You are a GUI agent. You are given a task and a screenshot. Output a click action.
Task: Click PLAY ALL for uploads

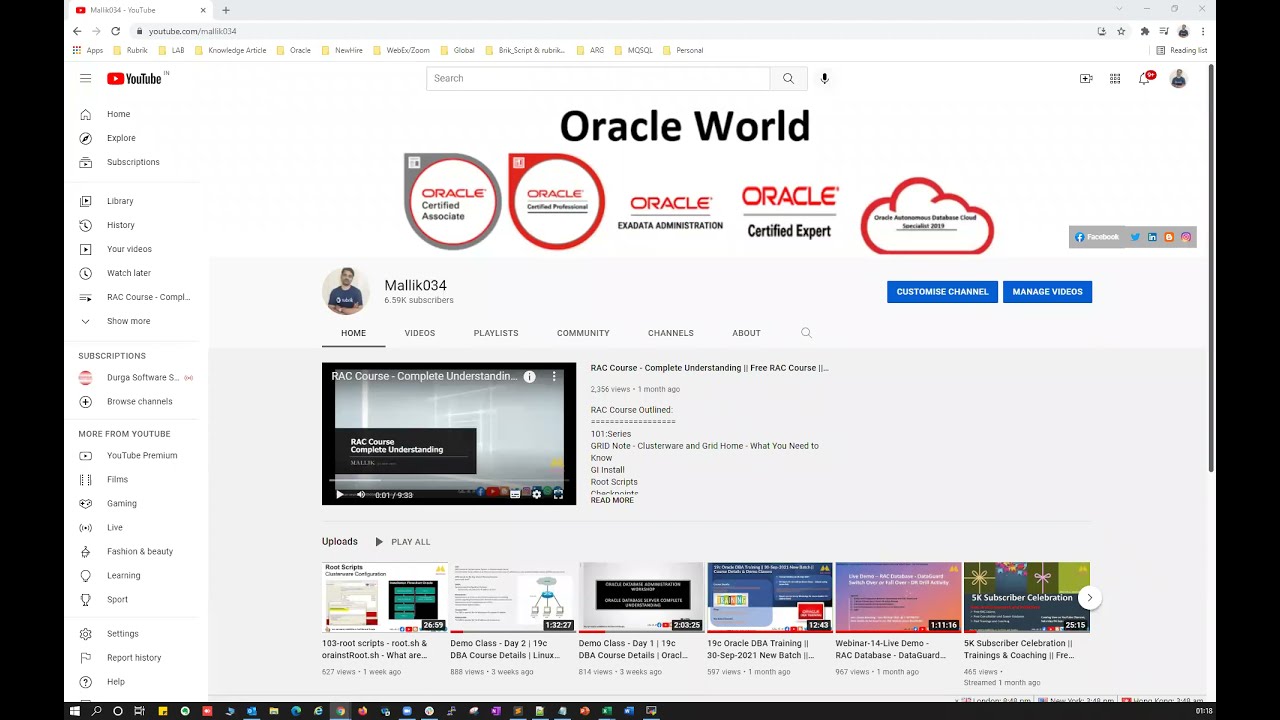point(402,542)
